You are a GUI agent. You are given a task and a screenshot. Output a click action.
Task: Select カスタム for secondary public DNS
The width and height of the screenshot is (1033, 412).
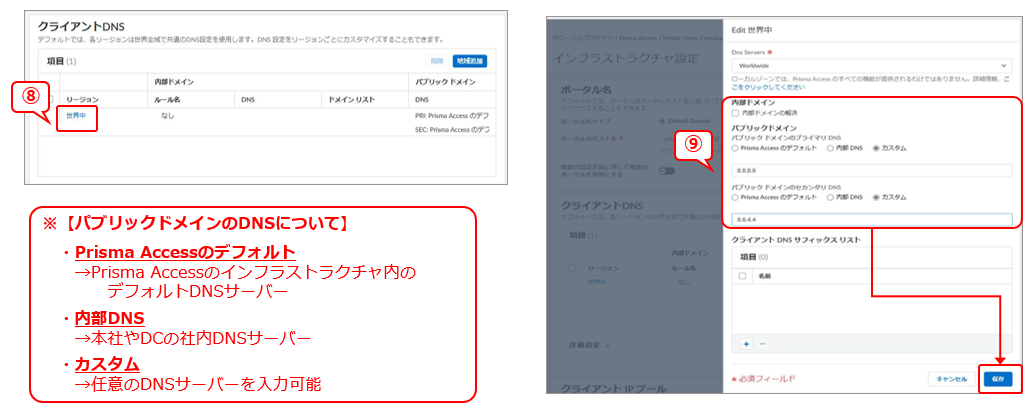pyautogui.click(x=876, y=197)
